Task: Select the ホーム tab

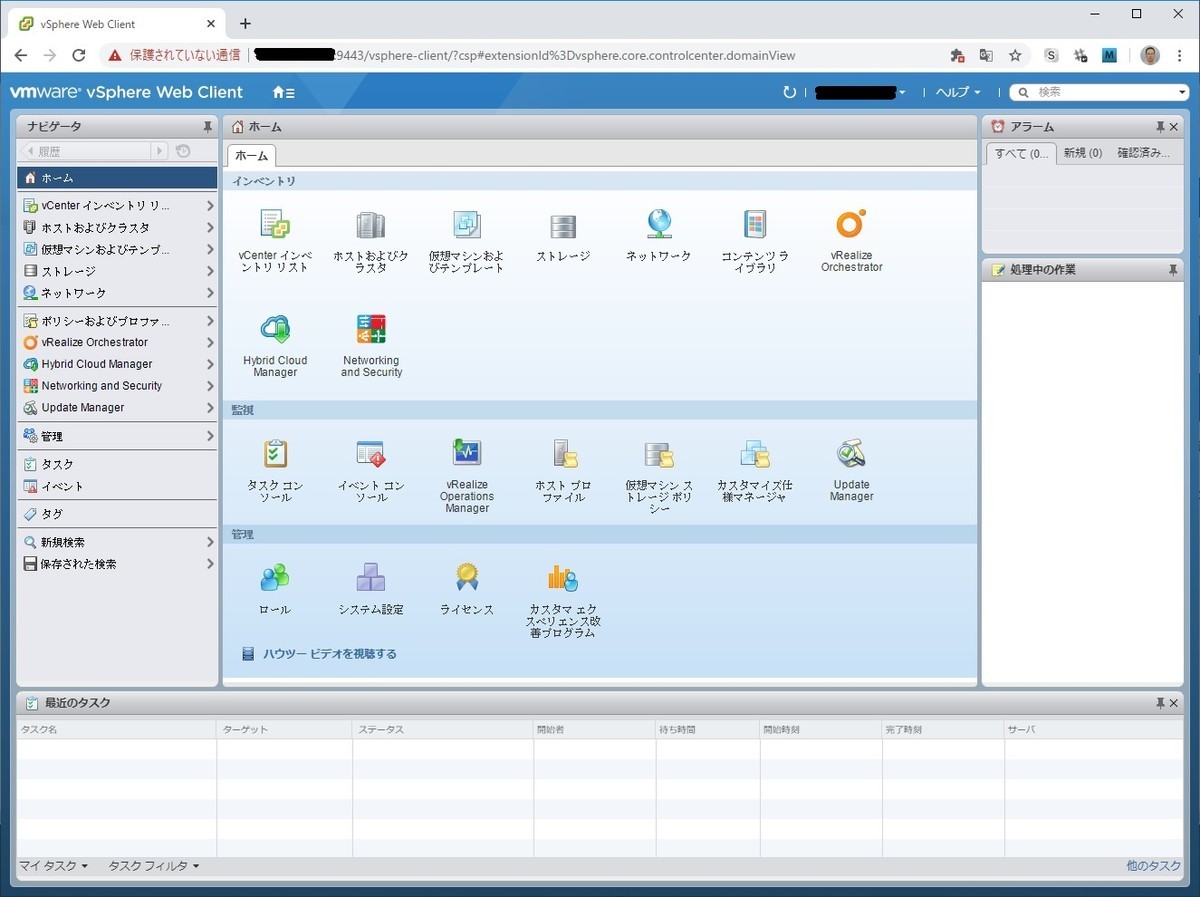Action: pos(251,156)
